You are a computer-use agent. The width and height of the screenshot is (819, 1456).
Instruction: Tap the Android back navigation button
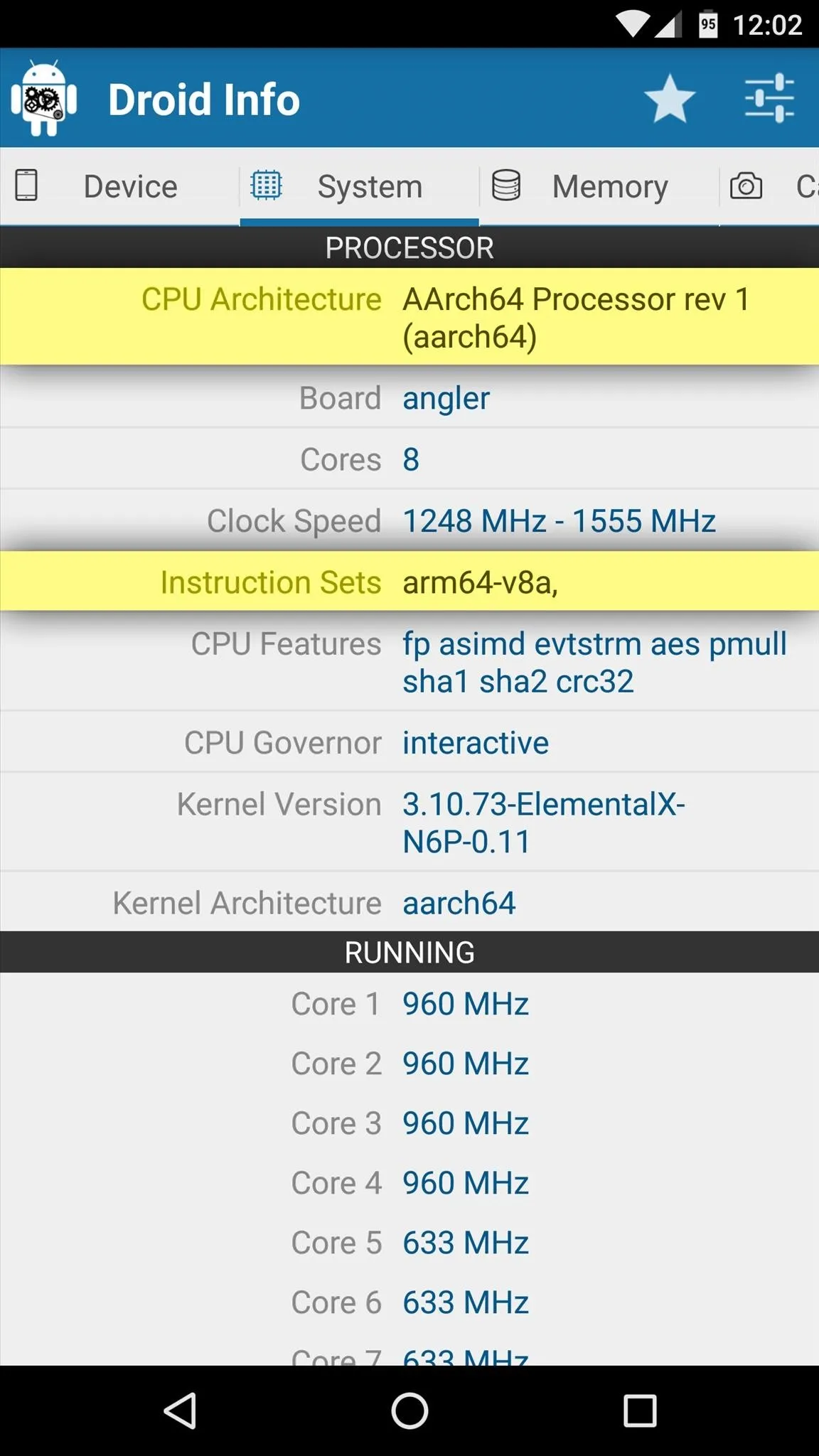181,1410
